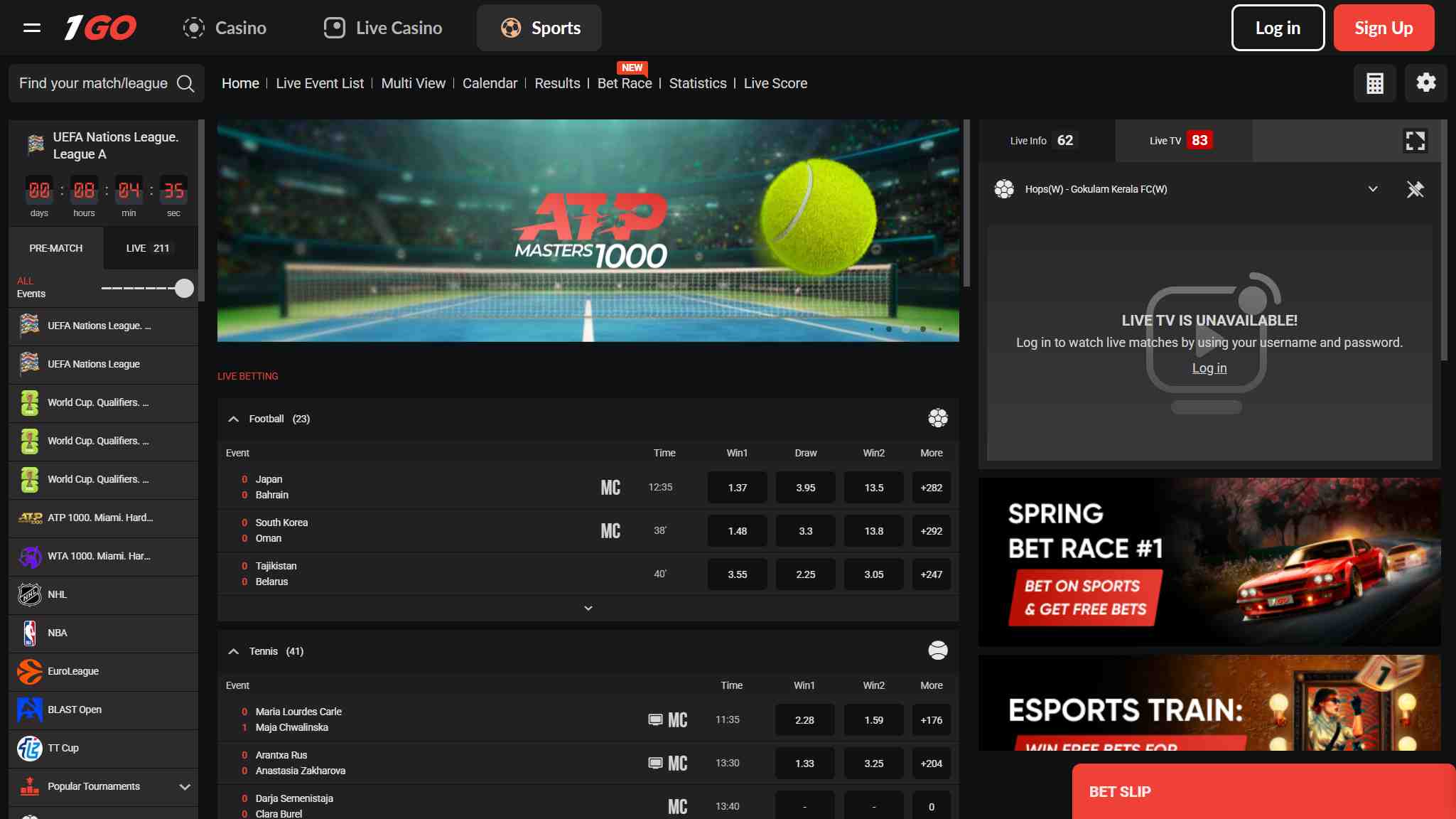Open +282 more markets for Japan-Bahrain
The image size is (1456, 819).
coord(932,488)
